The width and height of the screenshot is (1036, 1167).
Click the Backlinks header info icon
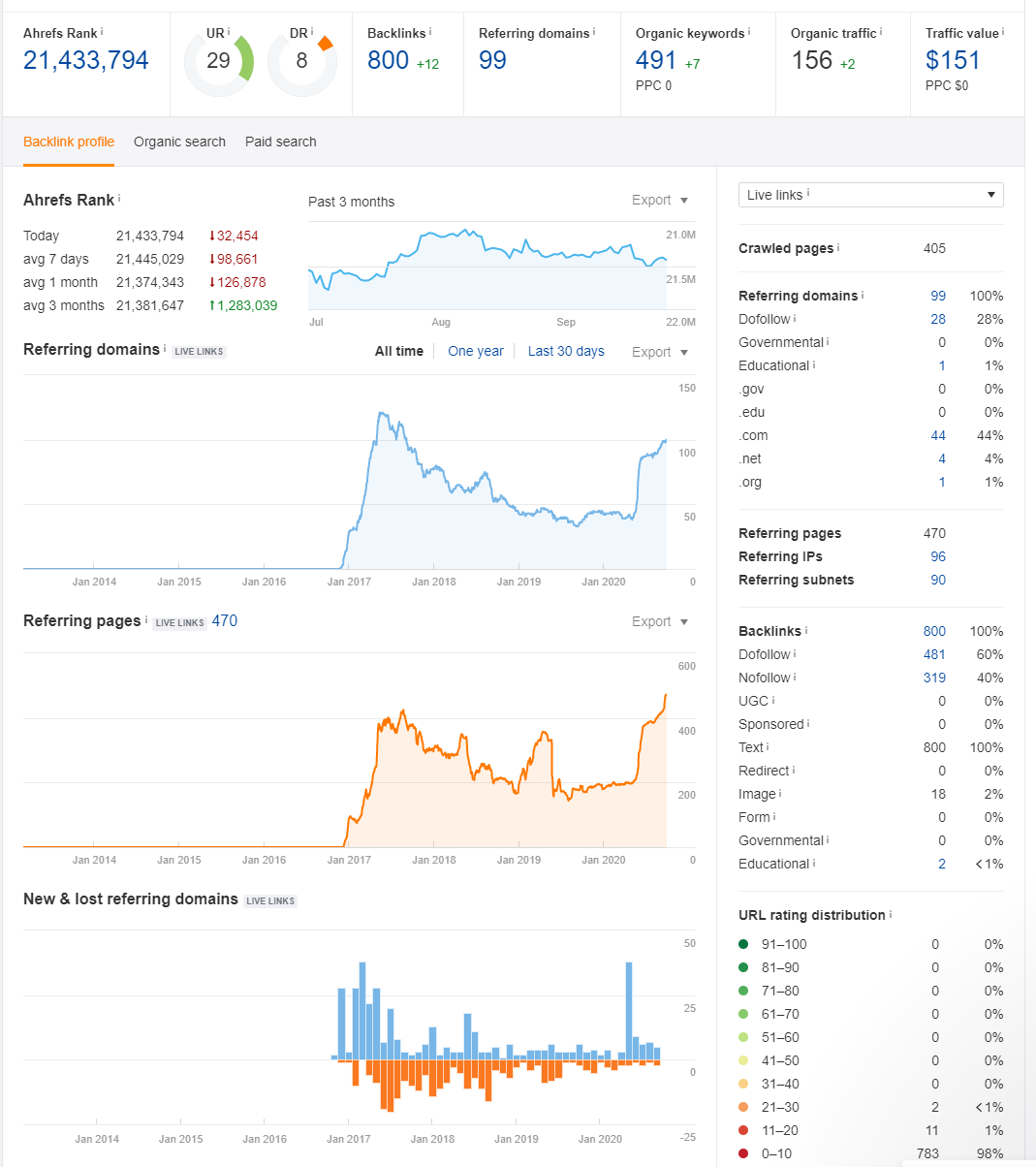tap(429, 29)
